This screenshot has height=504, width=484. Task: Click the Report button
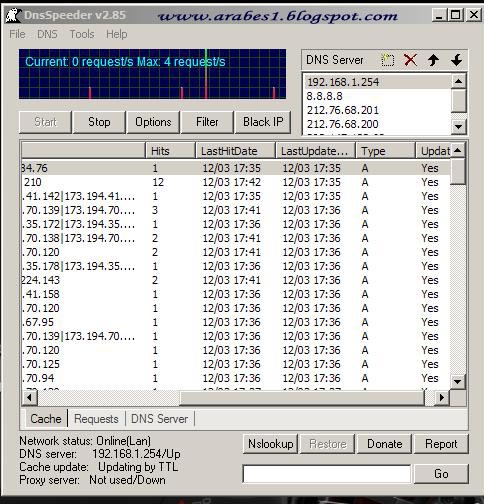[441, 444]
